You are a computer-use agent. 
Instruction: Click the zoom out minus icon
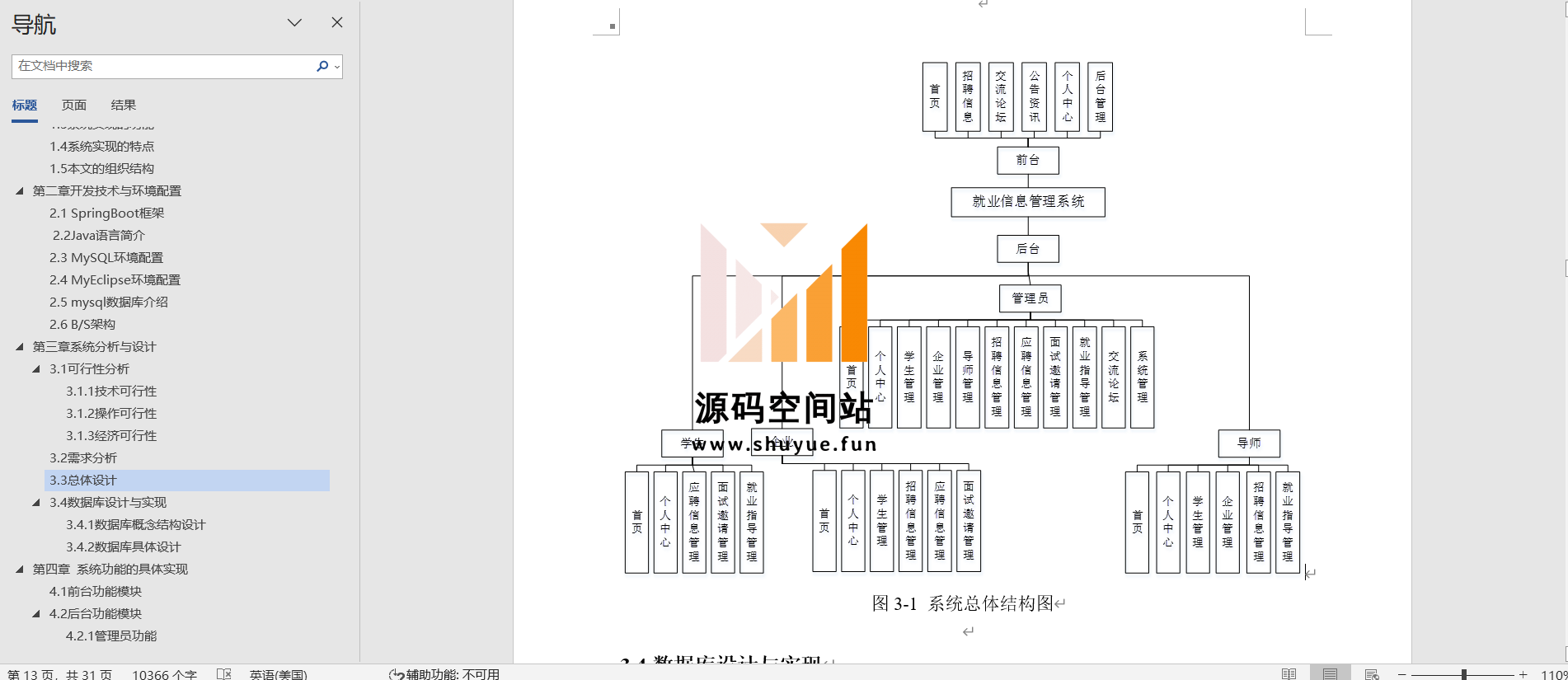(1401, 674)
